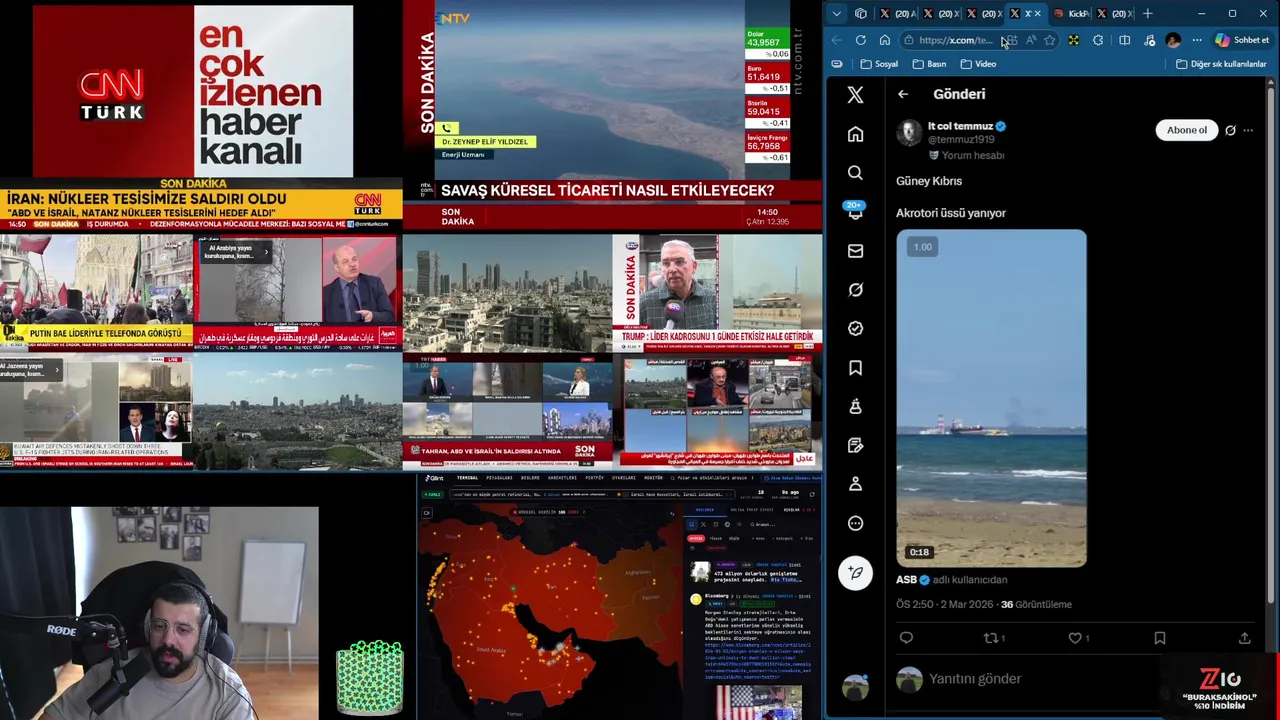Image resolution: width=1280 pixels, height=720 pixels.
Task: Click the browser Back arrow
Action: 837,40
